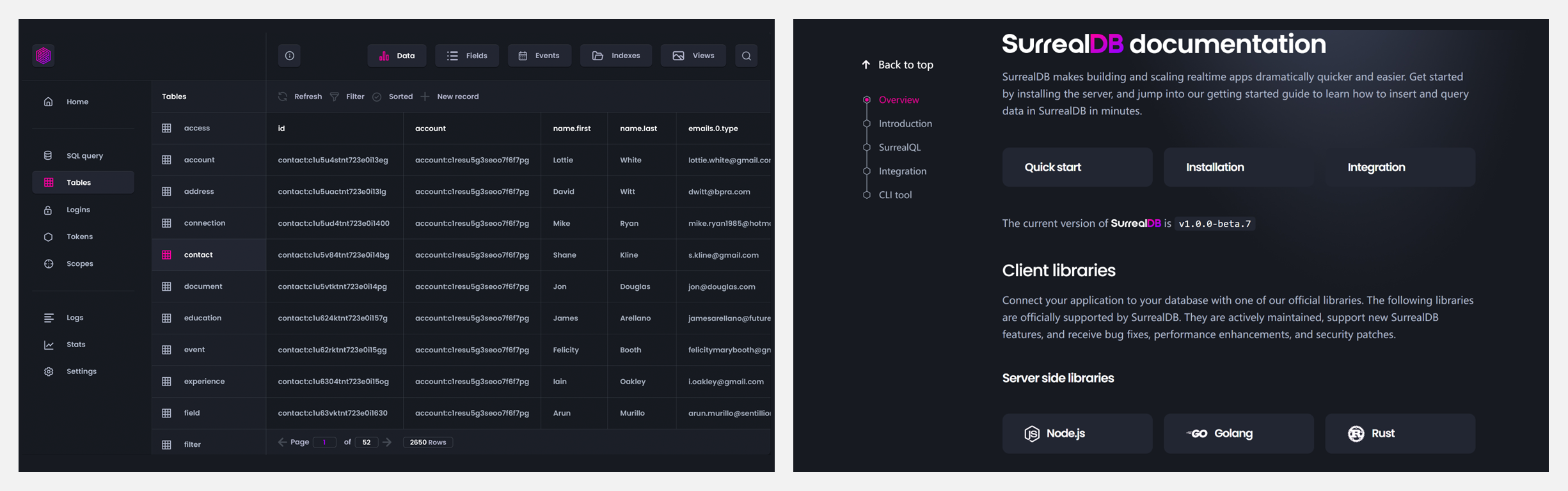Open the info icon button
Viewport: 1568px width, 491px height.
pos(290,56)
